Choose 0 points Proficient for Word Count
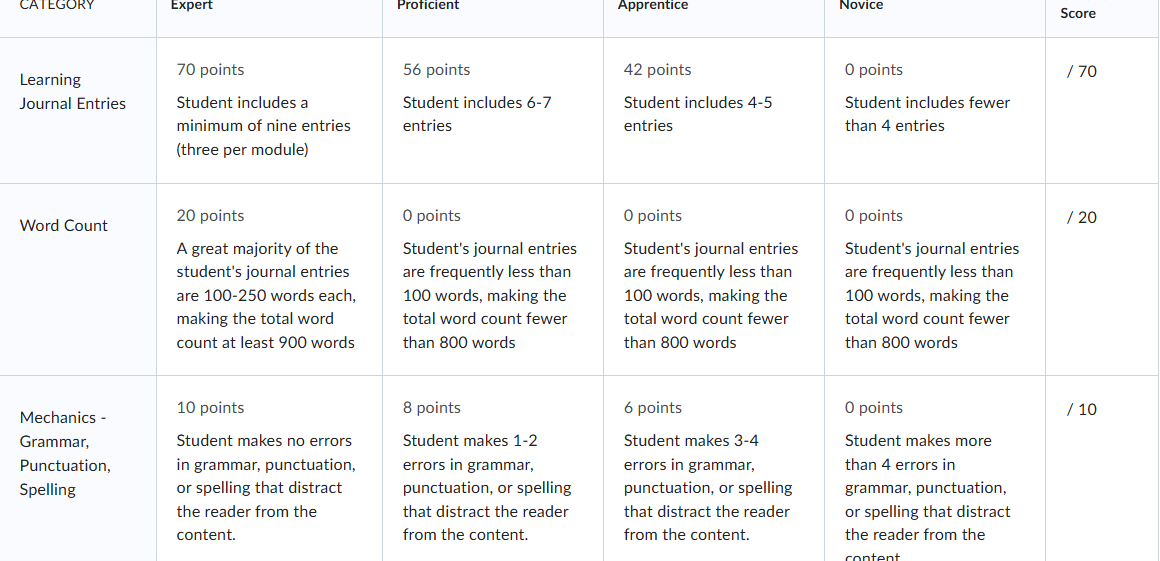This screenshot has height=561, width=1160. [x=493, y=280]
